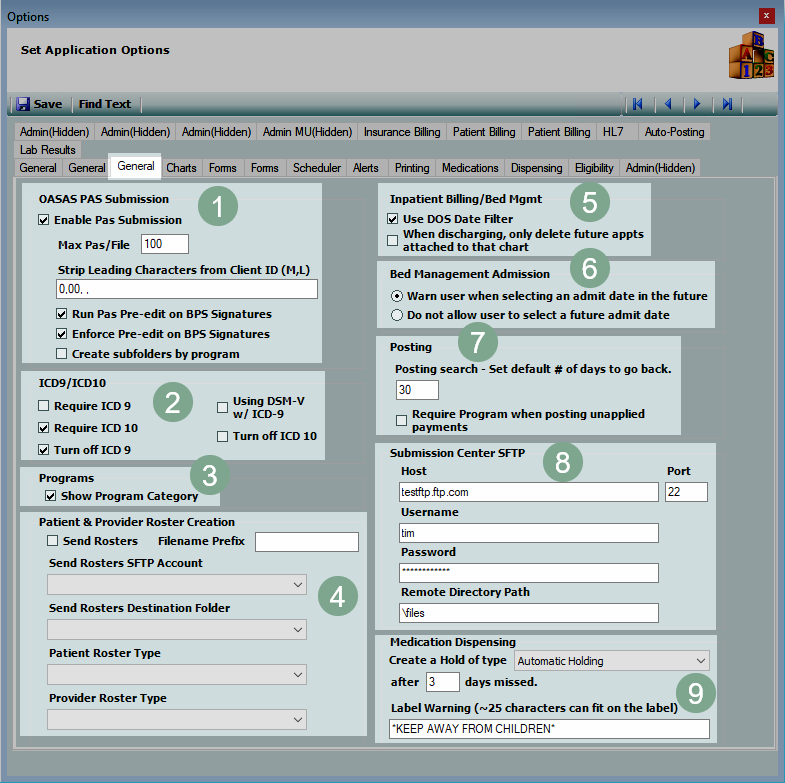Image resolution: width=785 pixels, height=783 pixels.
Task: Disable the Enable Pas Submission checkbox
Action: click(x=44, y=220)
